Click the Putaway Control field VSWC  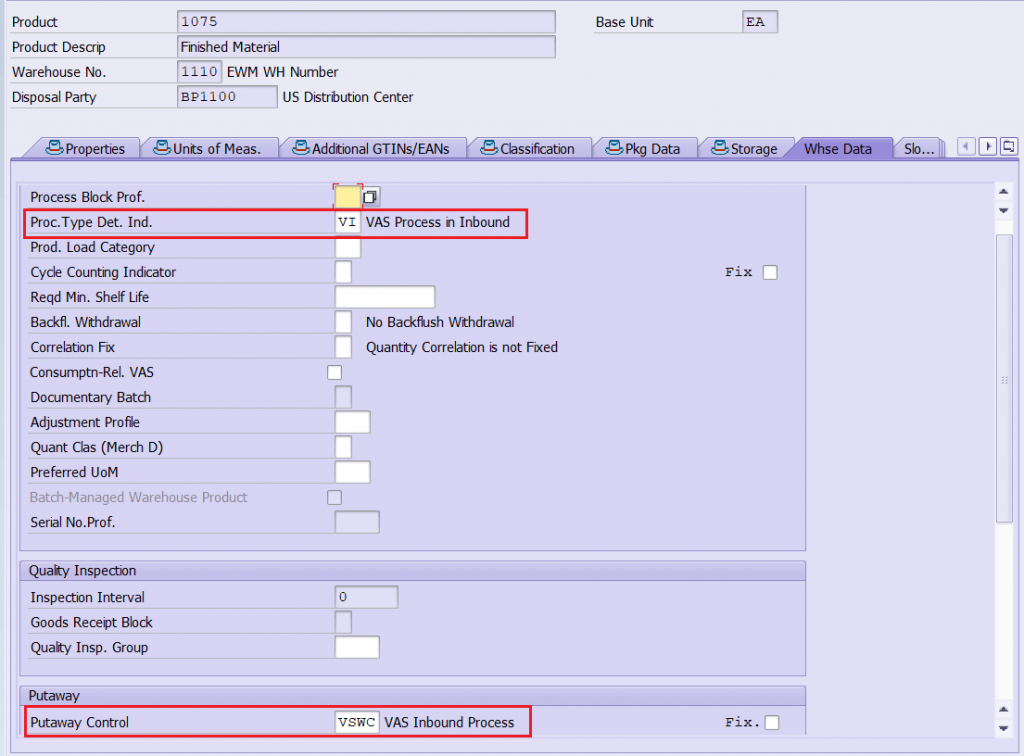tap(357, 723)
